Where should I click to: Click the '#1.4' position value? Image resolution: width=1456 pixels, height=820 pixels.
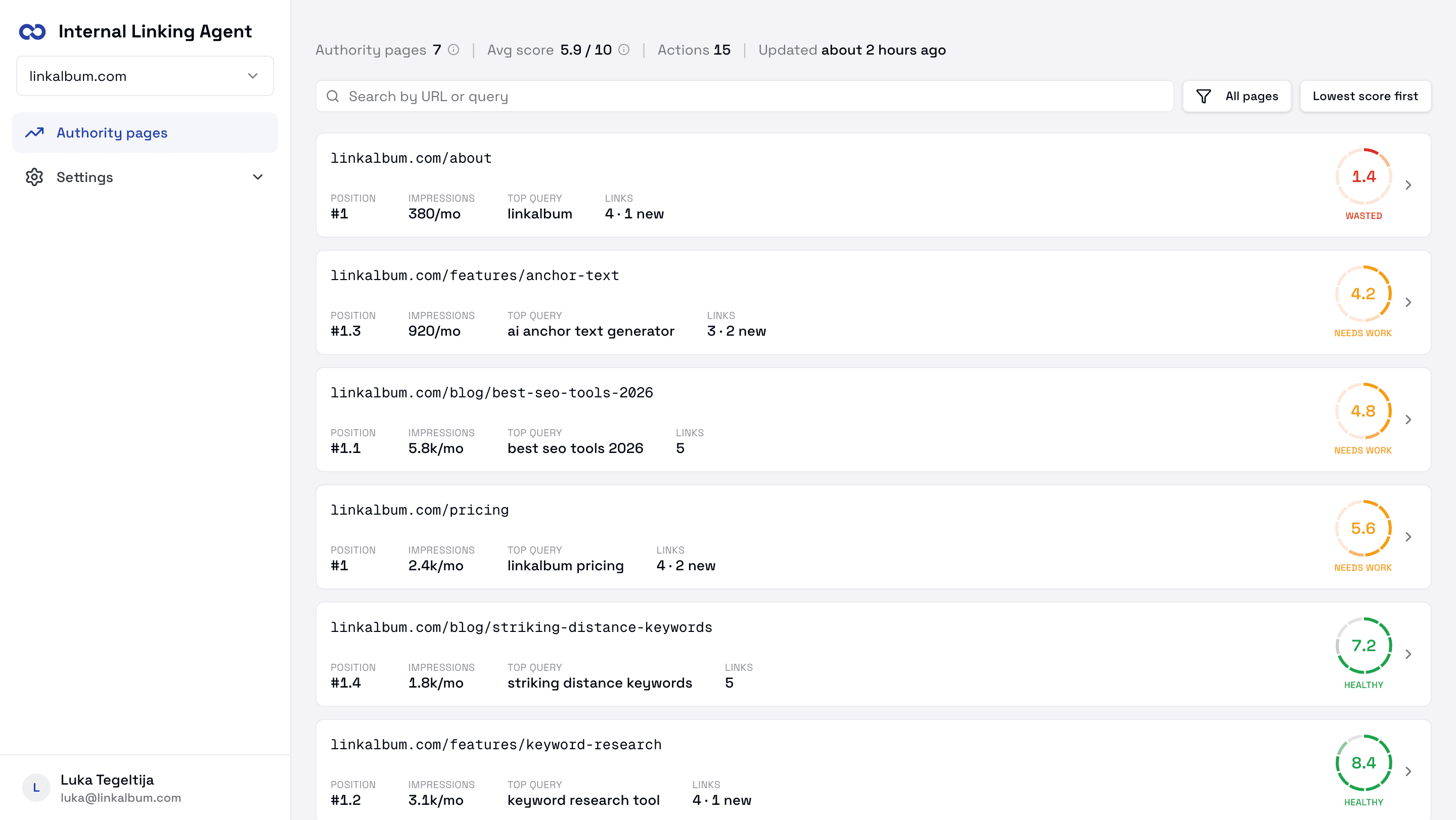(x=345, y=682)
